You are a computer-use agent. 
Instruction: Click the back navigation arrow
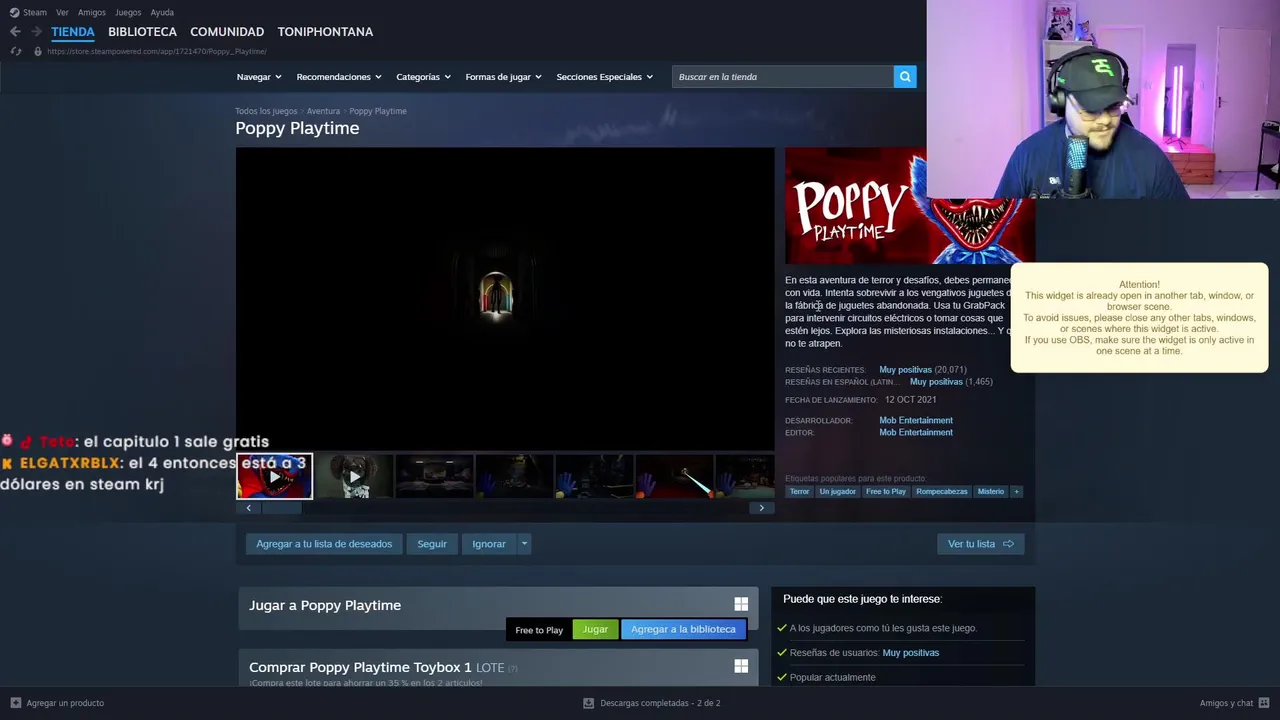(15, 32)
